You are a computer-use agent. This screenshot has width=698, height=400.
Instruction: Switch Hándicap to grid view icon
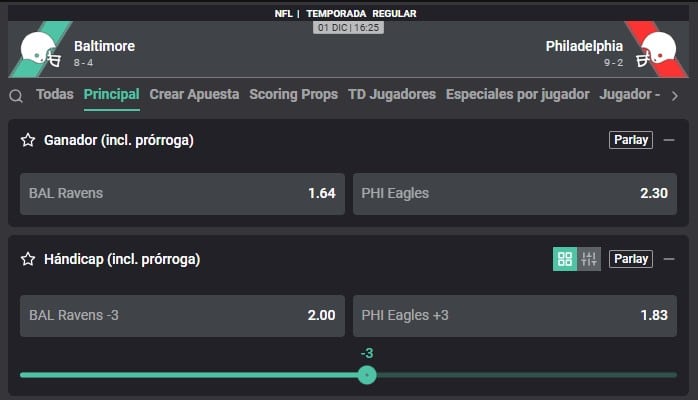tap(565, 259)
